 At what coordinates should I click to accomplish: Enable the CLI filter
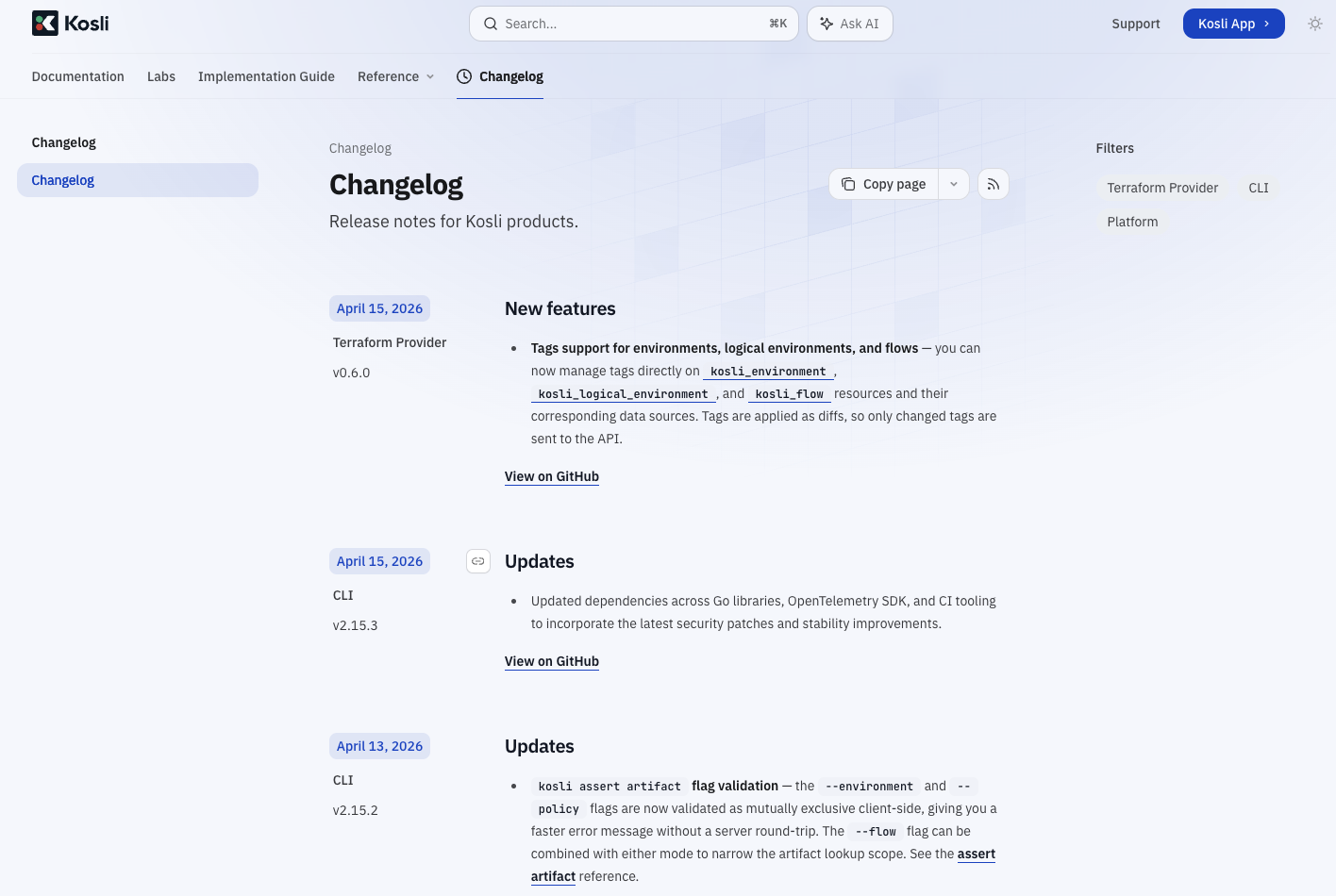(1259, 188)
